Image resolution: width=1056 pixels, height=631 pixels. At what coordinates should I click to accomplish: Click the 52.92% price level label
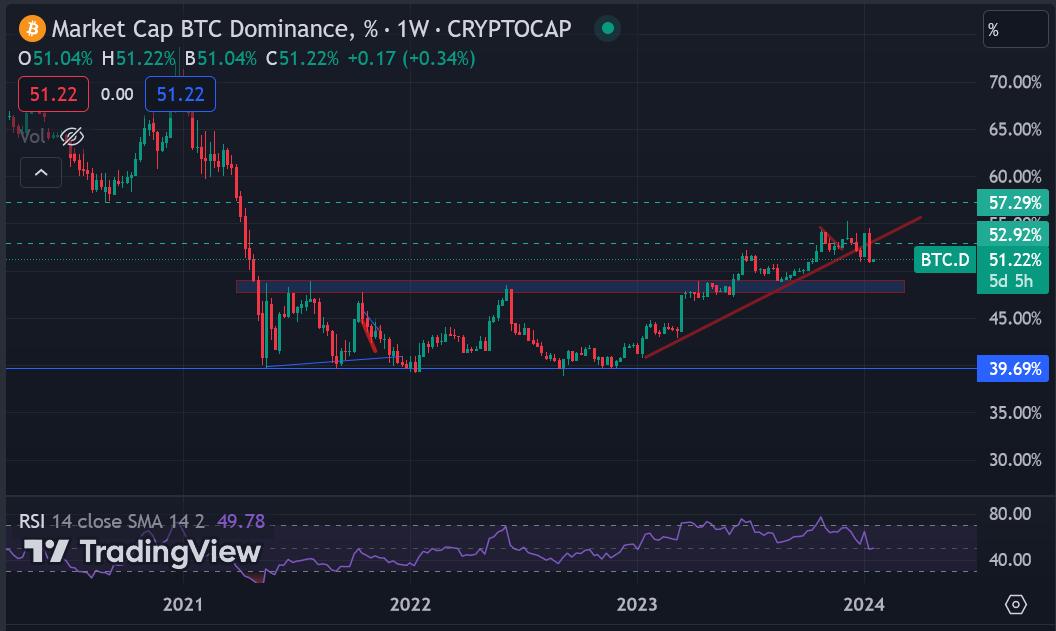click(x=1013, y=234)
